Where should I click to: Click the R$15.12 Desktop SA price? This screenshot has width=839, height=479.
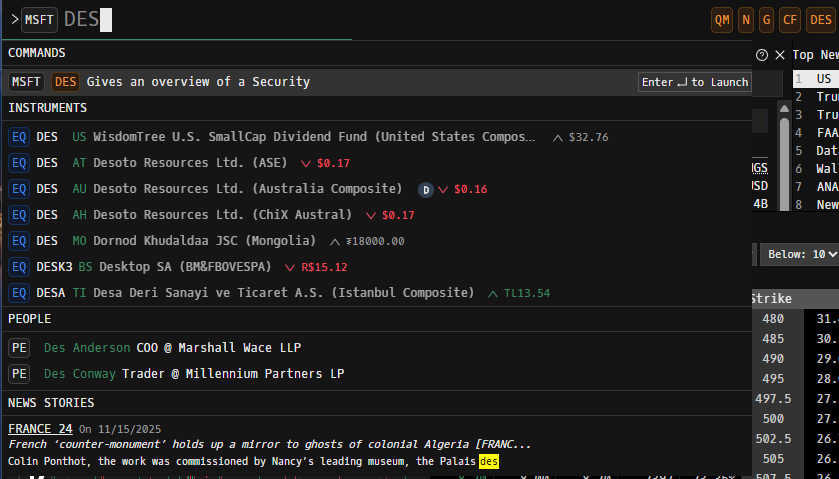coord(324,267)
